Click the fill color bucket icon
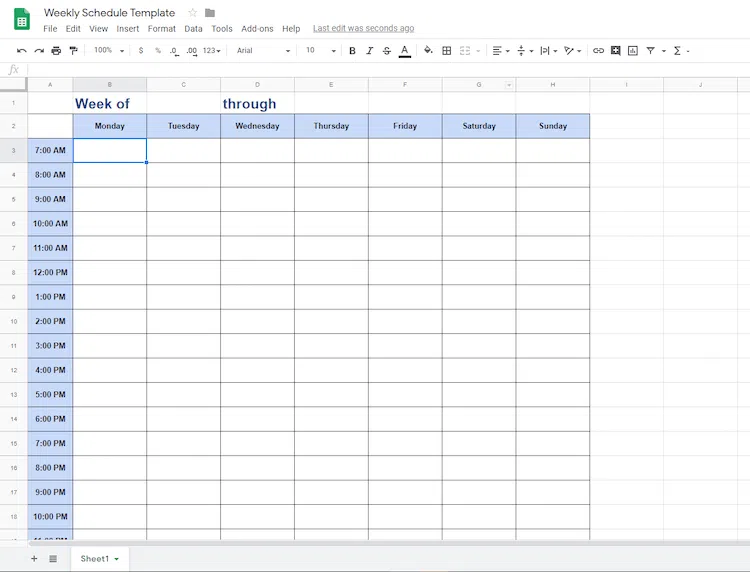Screen dimensions: 750x572 [428, 50]
